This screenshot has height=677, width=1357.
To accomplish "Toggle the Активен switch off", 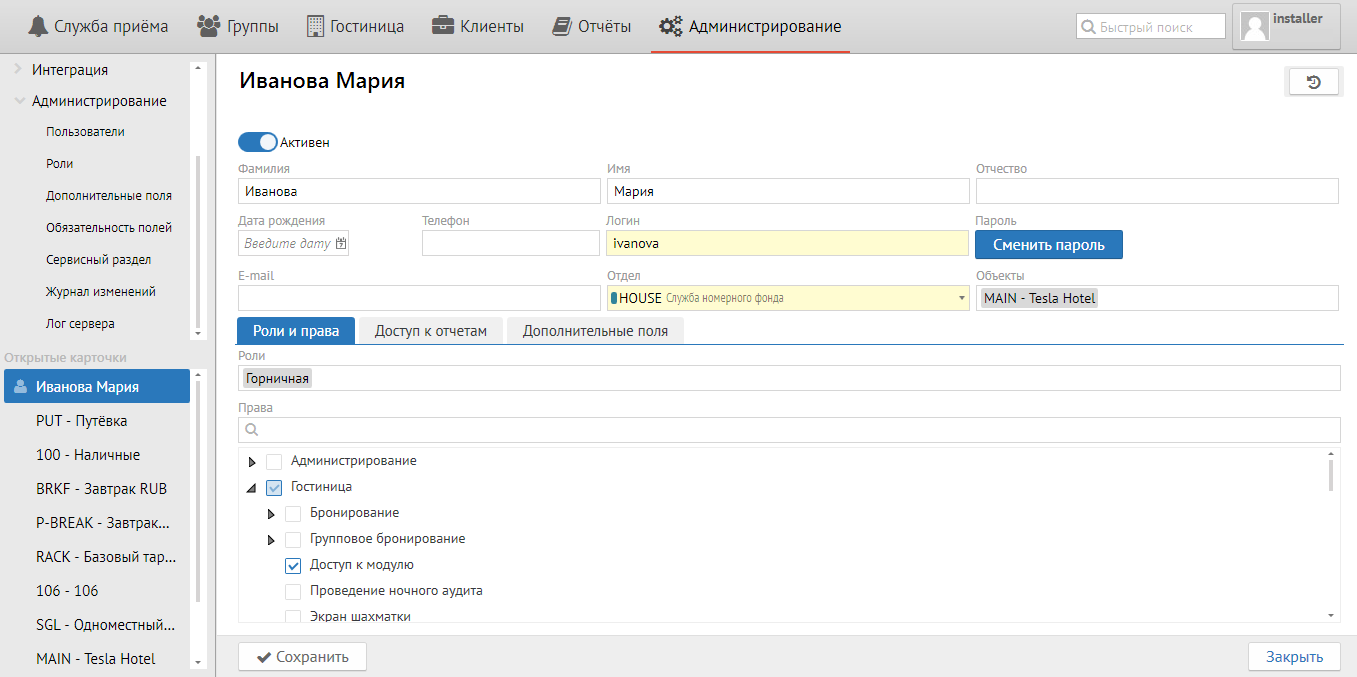I will (258, 142).
